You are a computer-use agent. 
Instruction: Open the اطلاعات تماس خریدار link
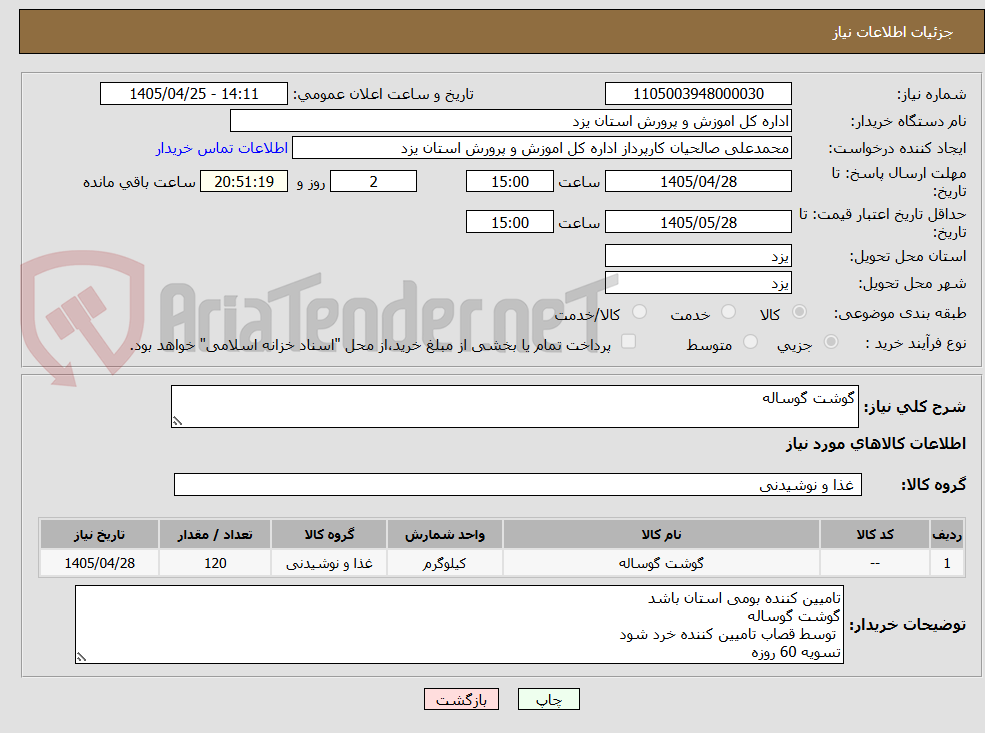click(222, 148)
